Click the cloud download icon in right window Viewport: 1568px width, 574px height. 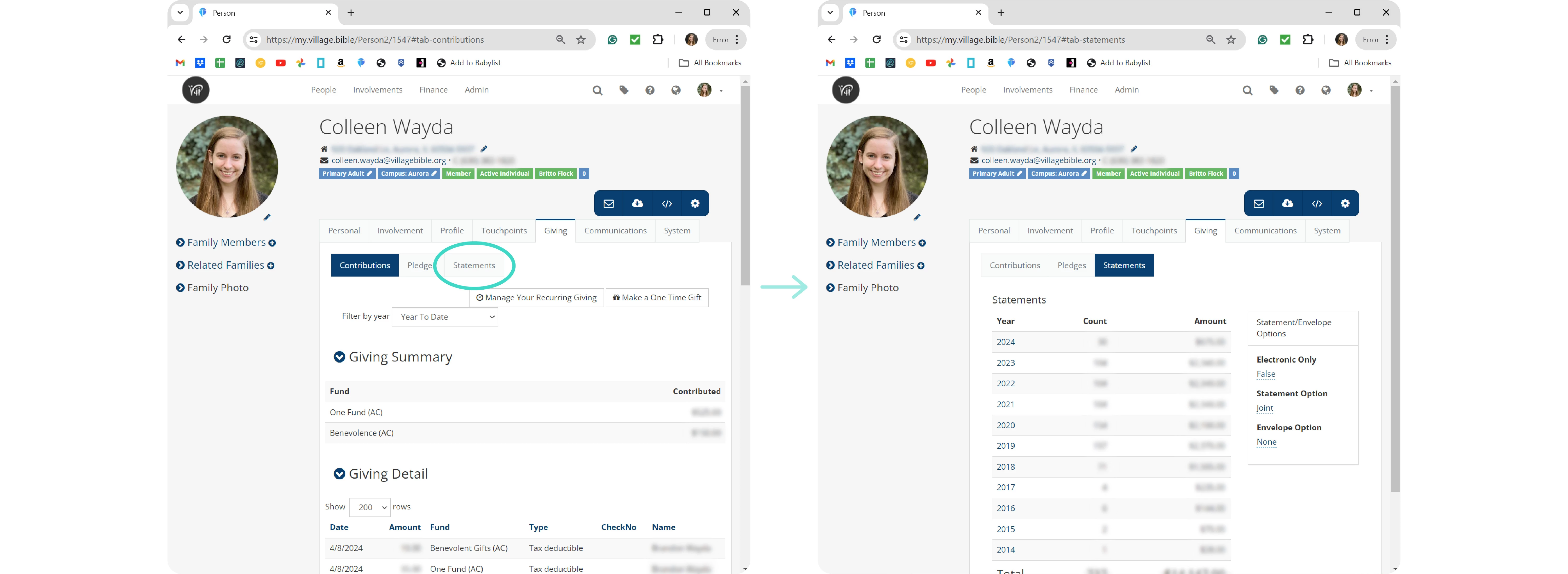click(1287, 203)
